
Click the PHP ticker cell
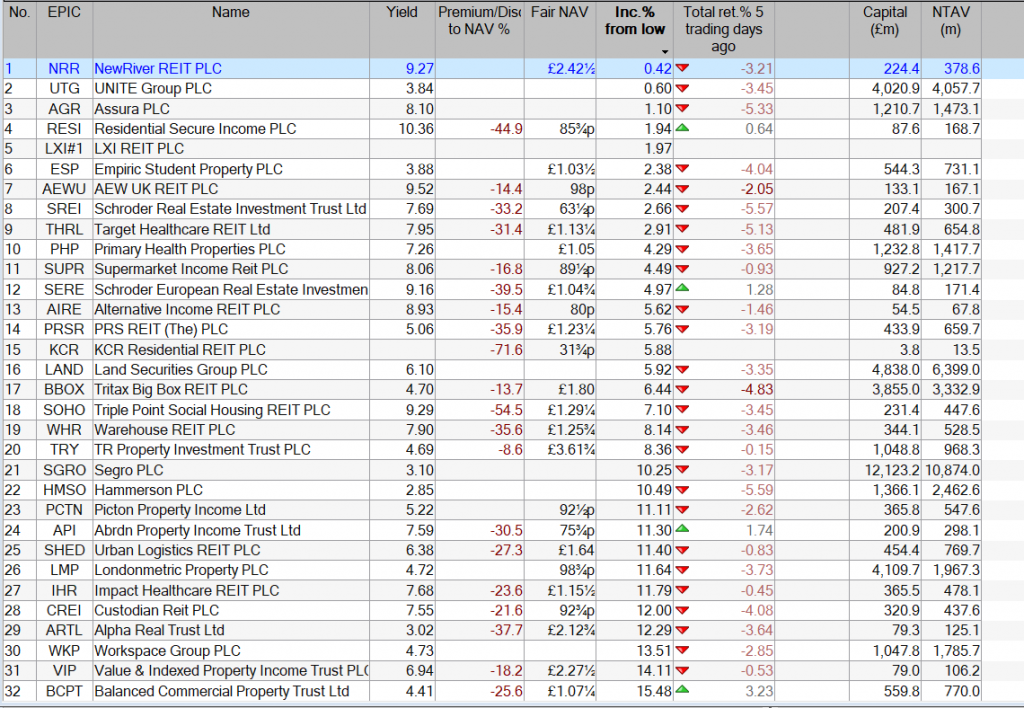point(64,249)
